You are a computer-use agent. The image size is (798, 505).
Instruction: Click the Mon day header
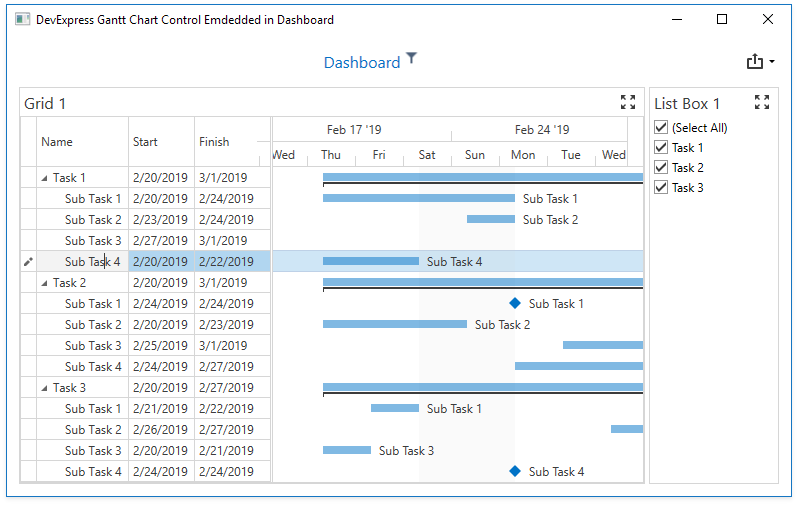(x=523, y=155)
